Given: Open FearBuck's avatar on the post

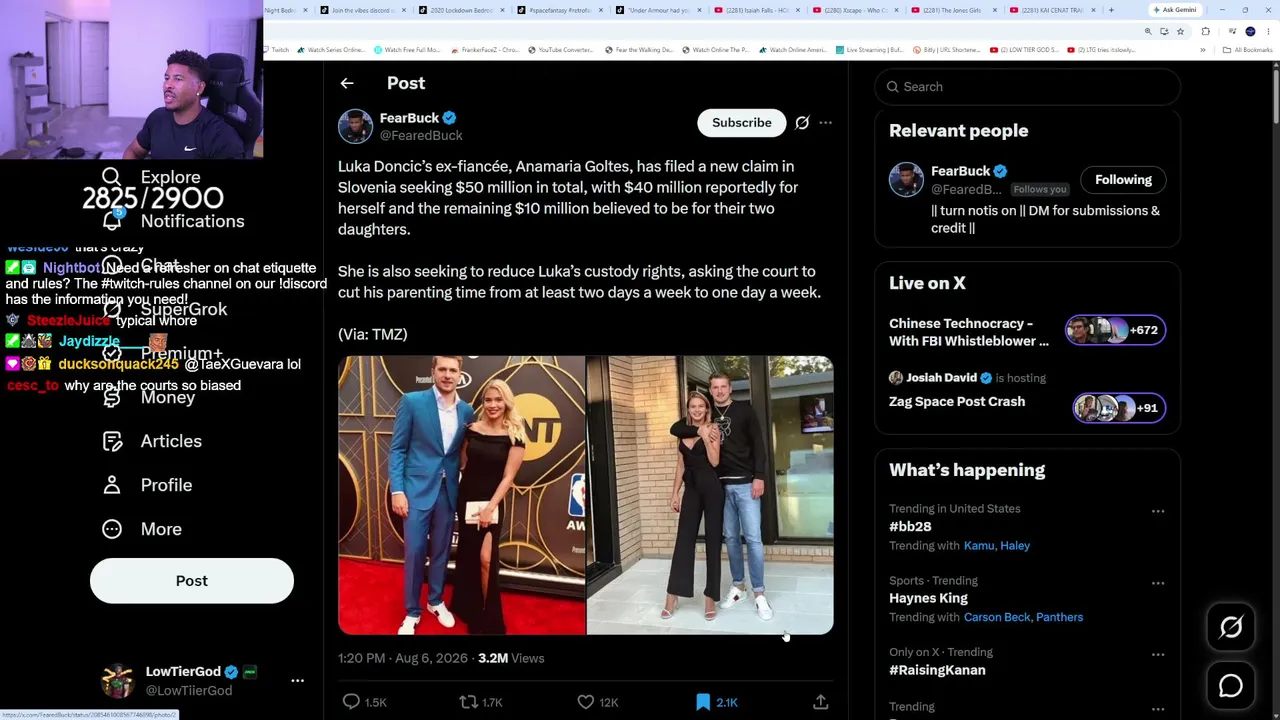Looking at the screenshot, I should 355,126.
